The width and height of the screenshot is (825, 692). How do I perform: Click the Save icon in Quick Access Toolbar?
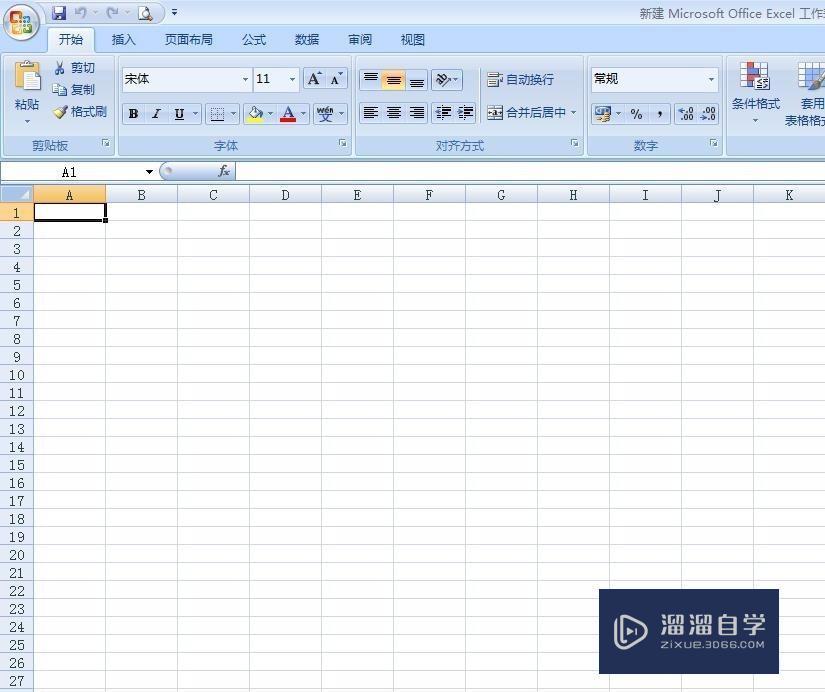click(58, 12)
